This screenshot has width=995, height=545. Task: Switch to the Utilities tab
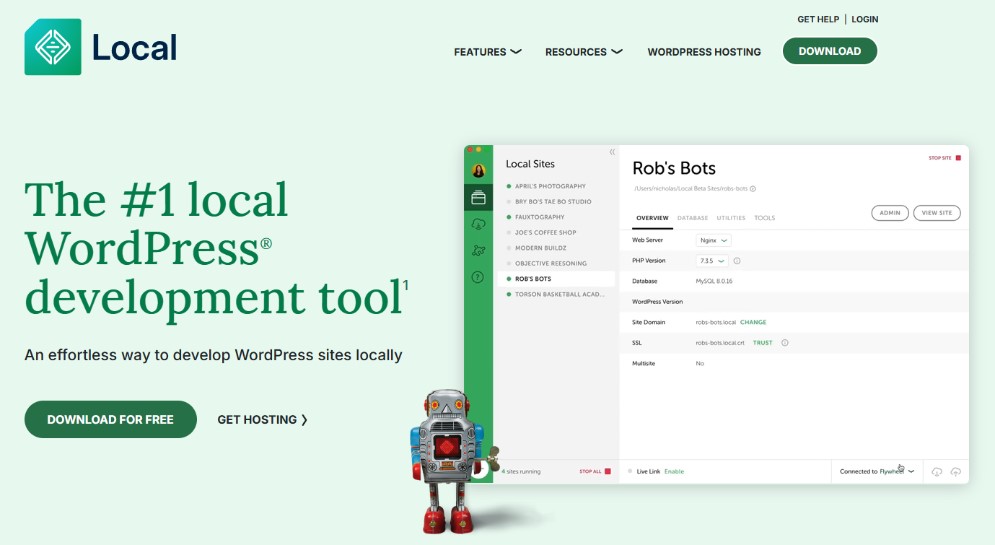(731, 218)
